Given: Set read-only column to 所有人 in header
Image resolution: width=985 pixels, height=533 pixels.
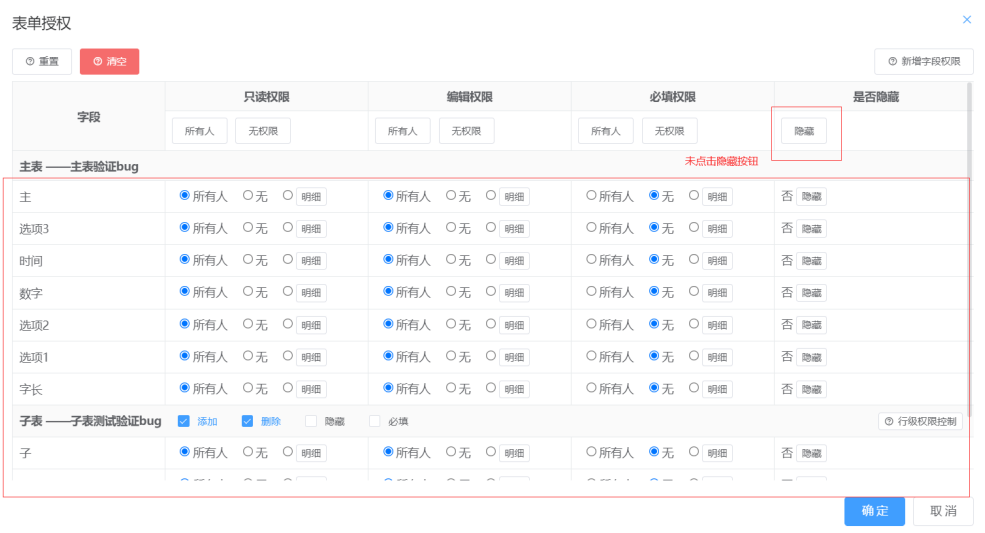Looking at the screenshot, I should click(x=200, y=131).
